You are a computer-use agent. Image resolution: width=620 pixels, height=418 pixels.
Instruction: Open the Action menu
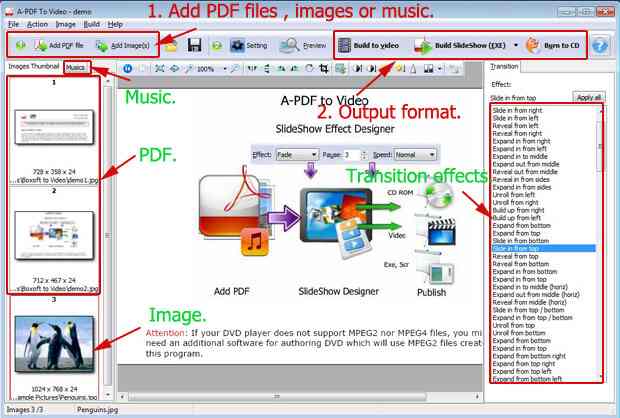[37, 25]
